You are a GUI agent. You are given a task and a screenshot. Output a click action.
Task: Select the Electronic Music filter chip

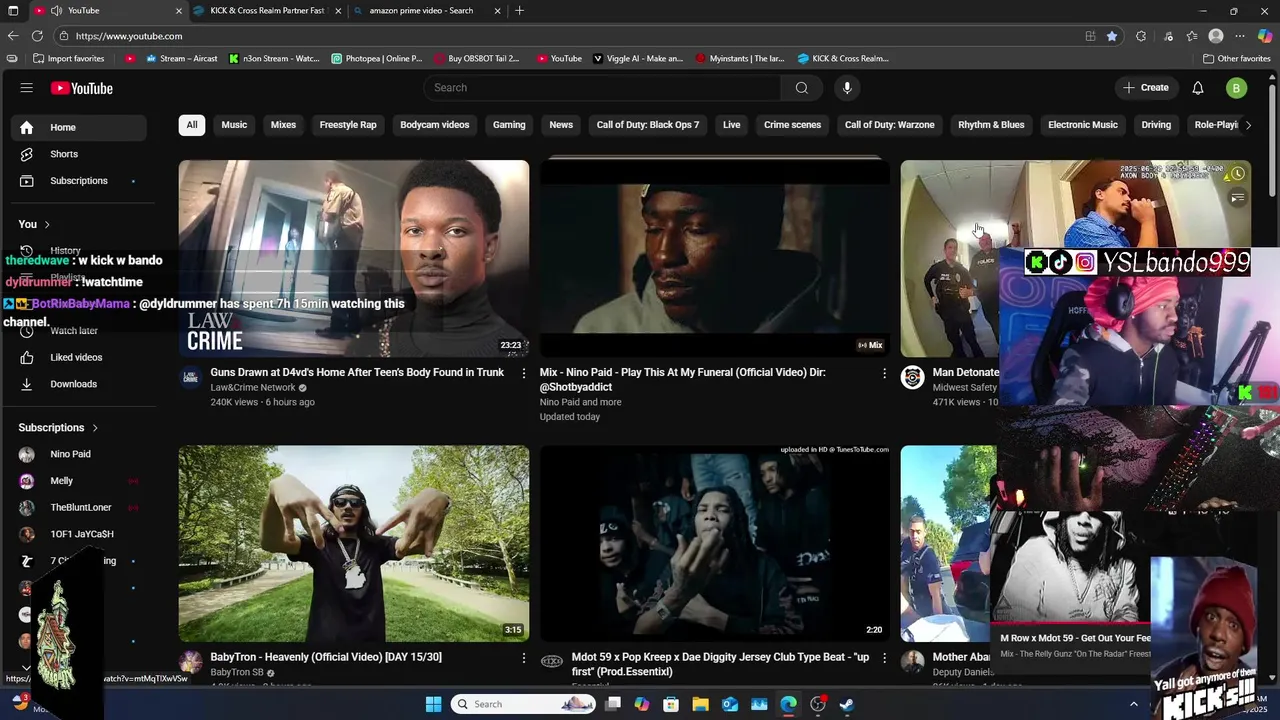coord(1082,125)
